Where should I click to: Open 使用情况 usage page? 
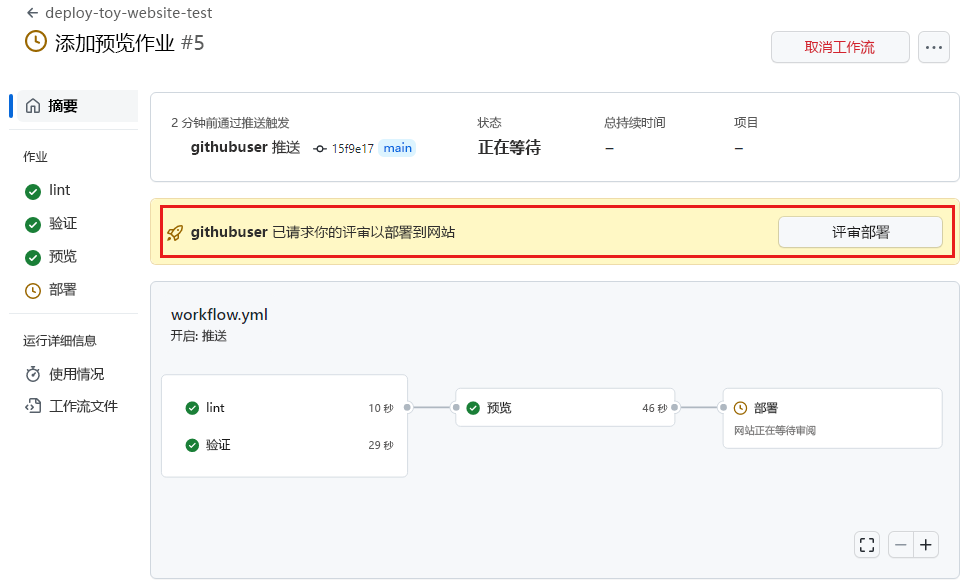tap(76, 374)
